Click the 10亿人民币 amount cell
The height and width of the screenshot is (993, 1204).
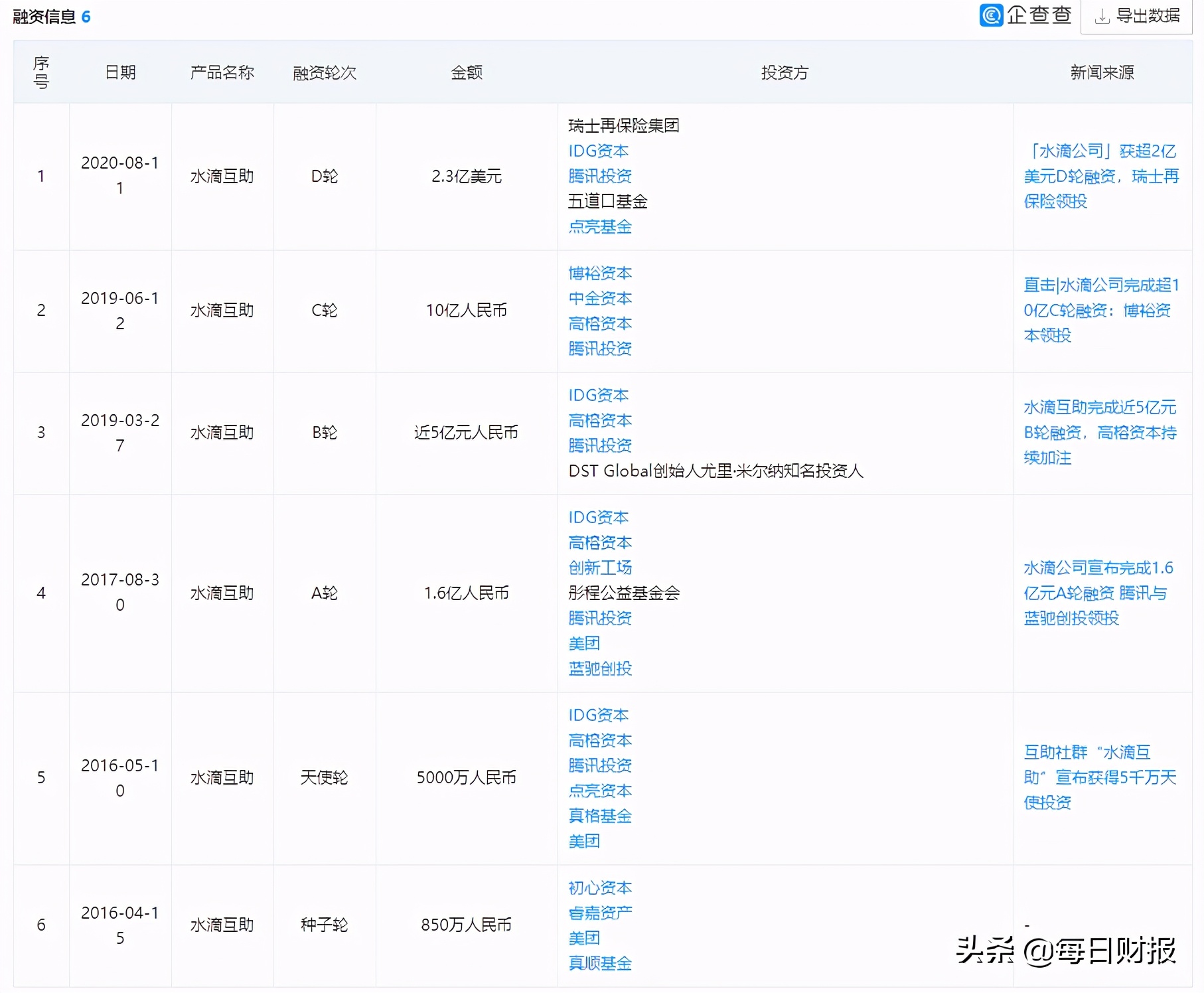(x=467, y=310)
